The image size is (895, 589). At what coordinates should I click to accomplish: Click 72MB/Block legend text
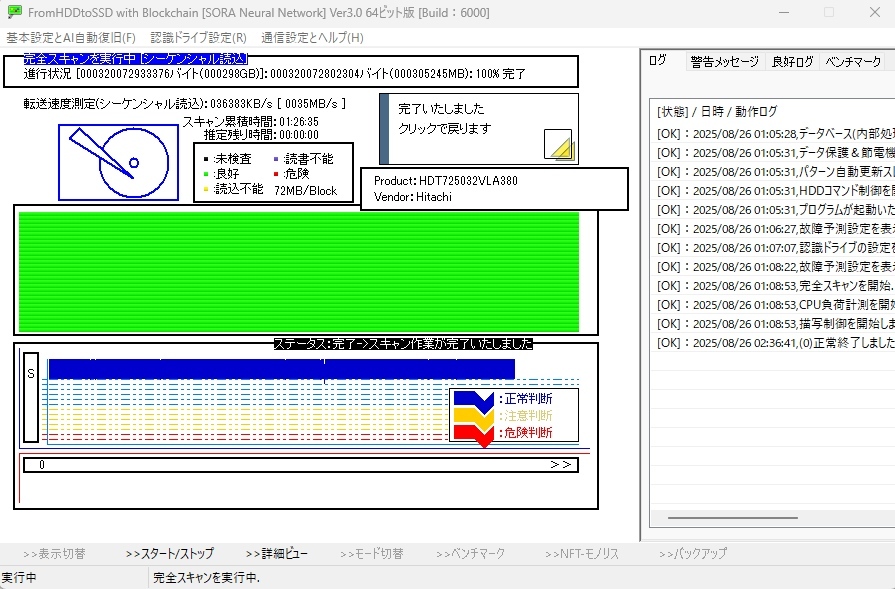(306, 191)
